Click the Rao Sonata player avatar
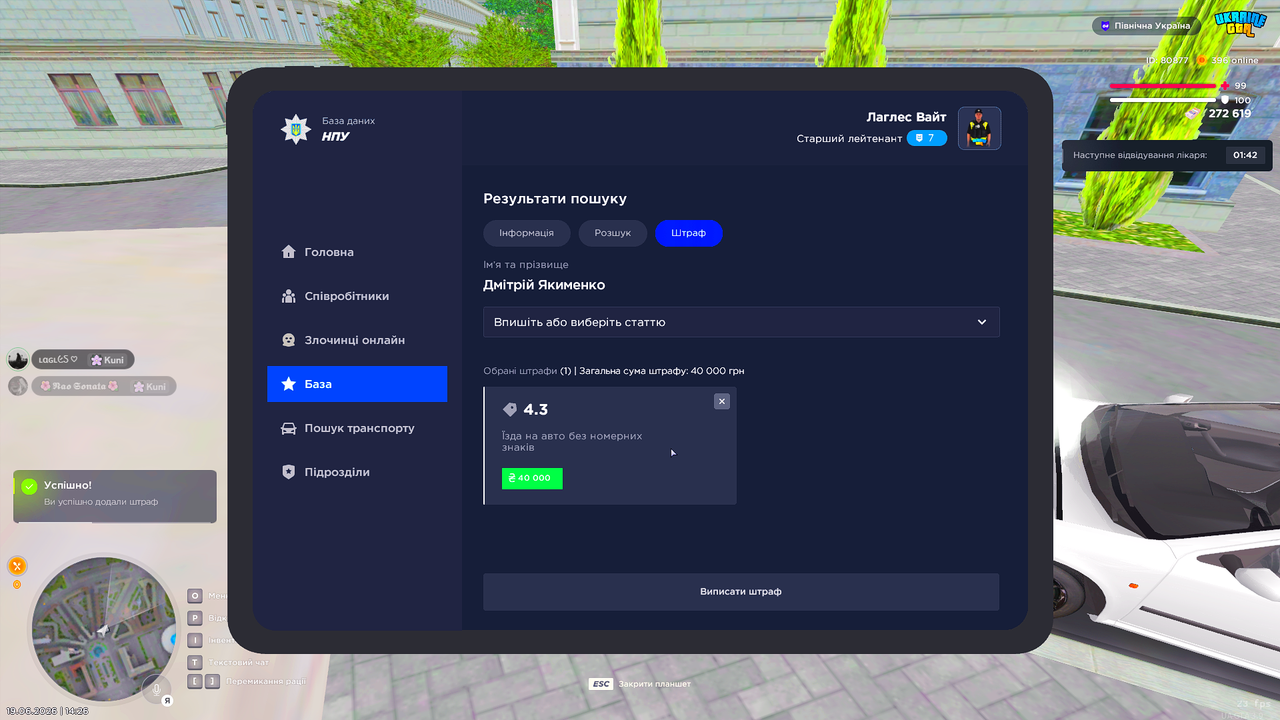 click(18, 386)
